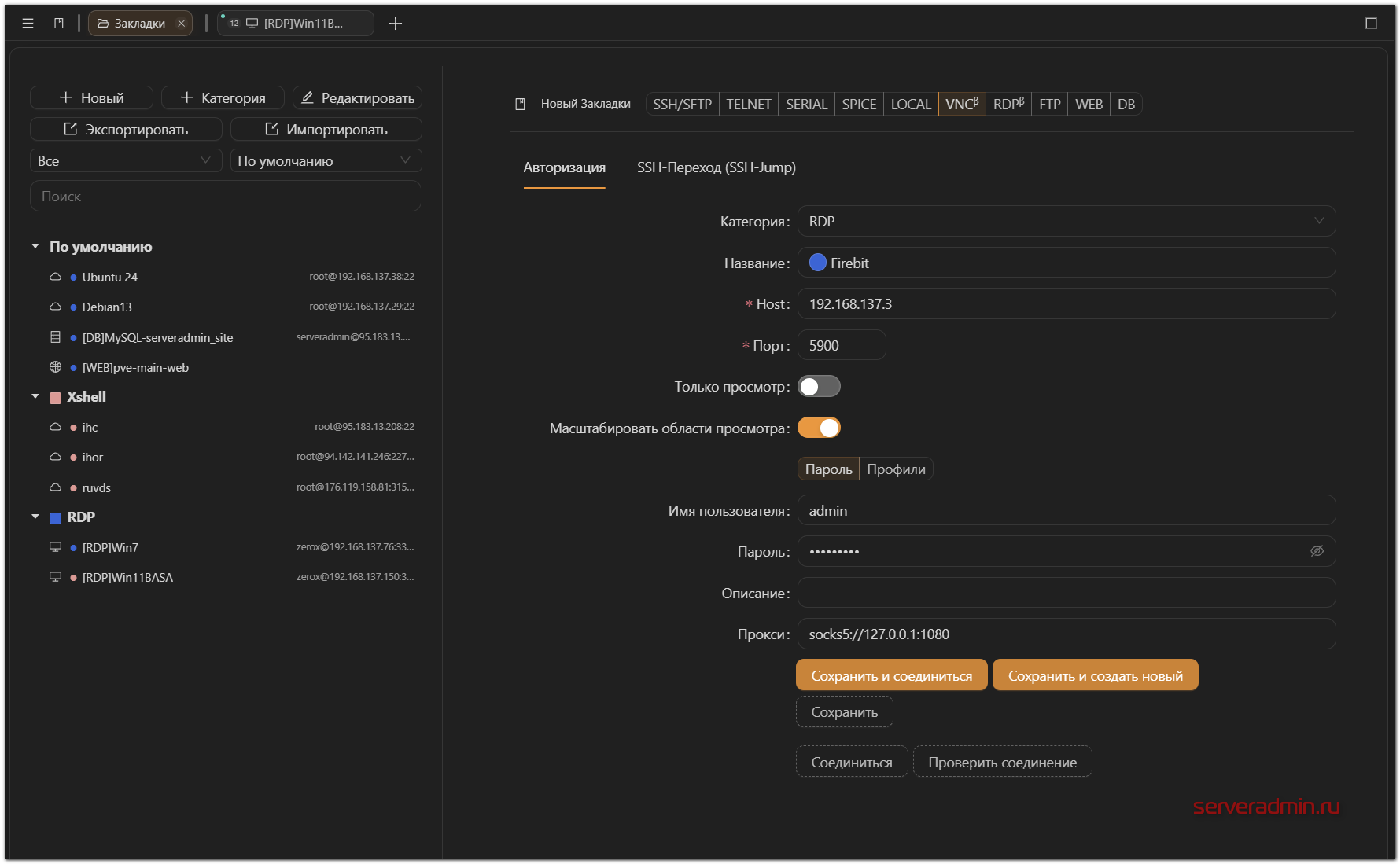Click the Host field 192.168.137.3
1400x864 pixels.
pyautogui.click(x=1067, y=304)
